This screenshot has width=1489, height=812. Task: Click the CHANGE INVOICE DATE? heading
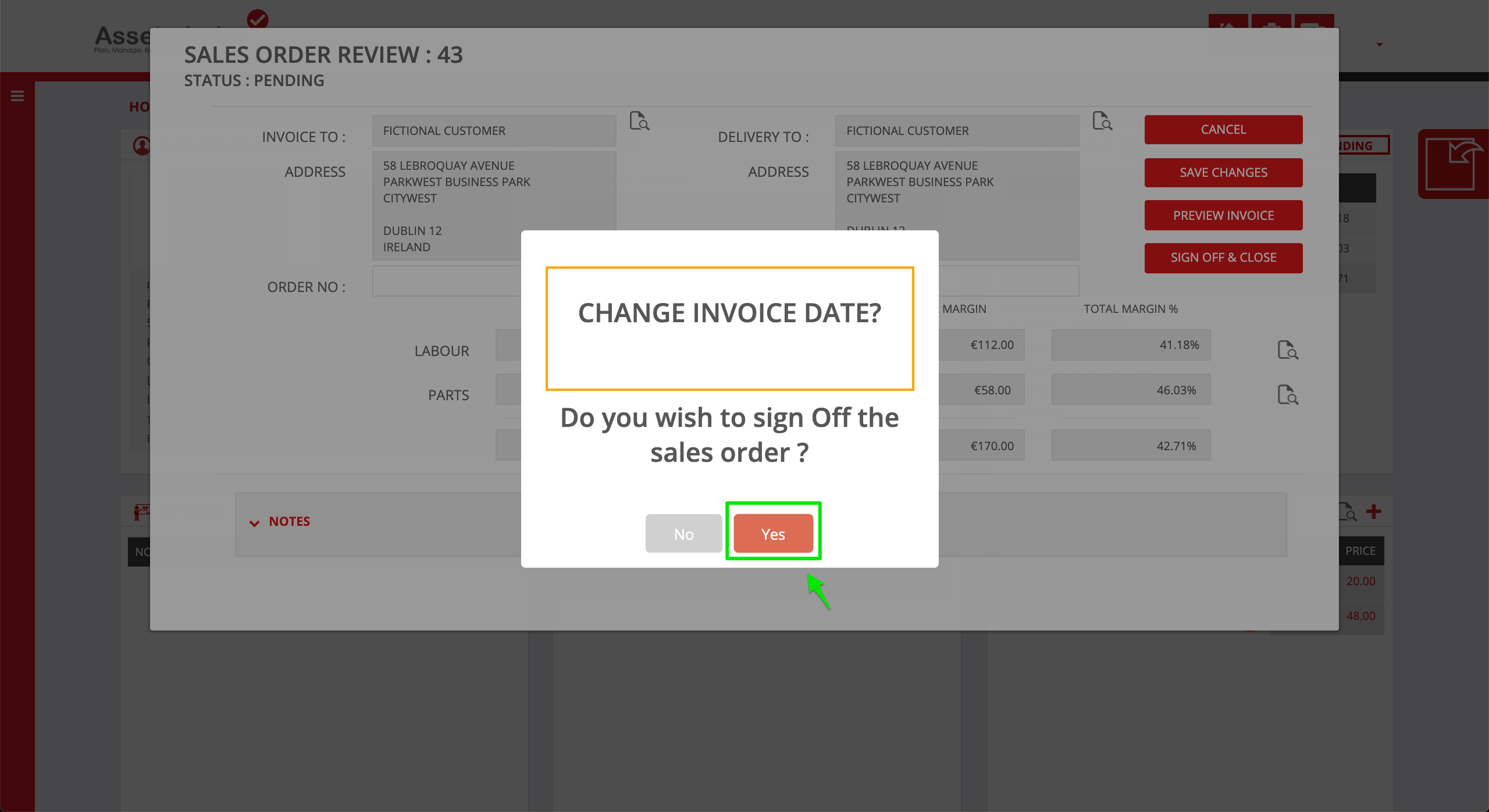729,313
